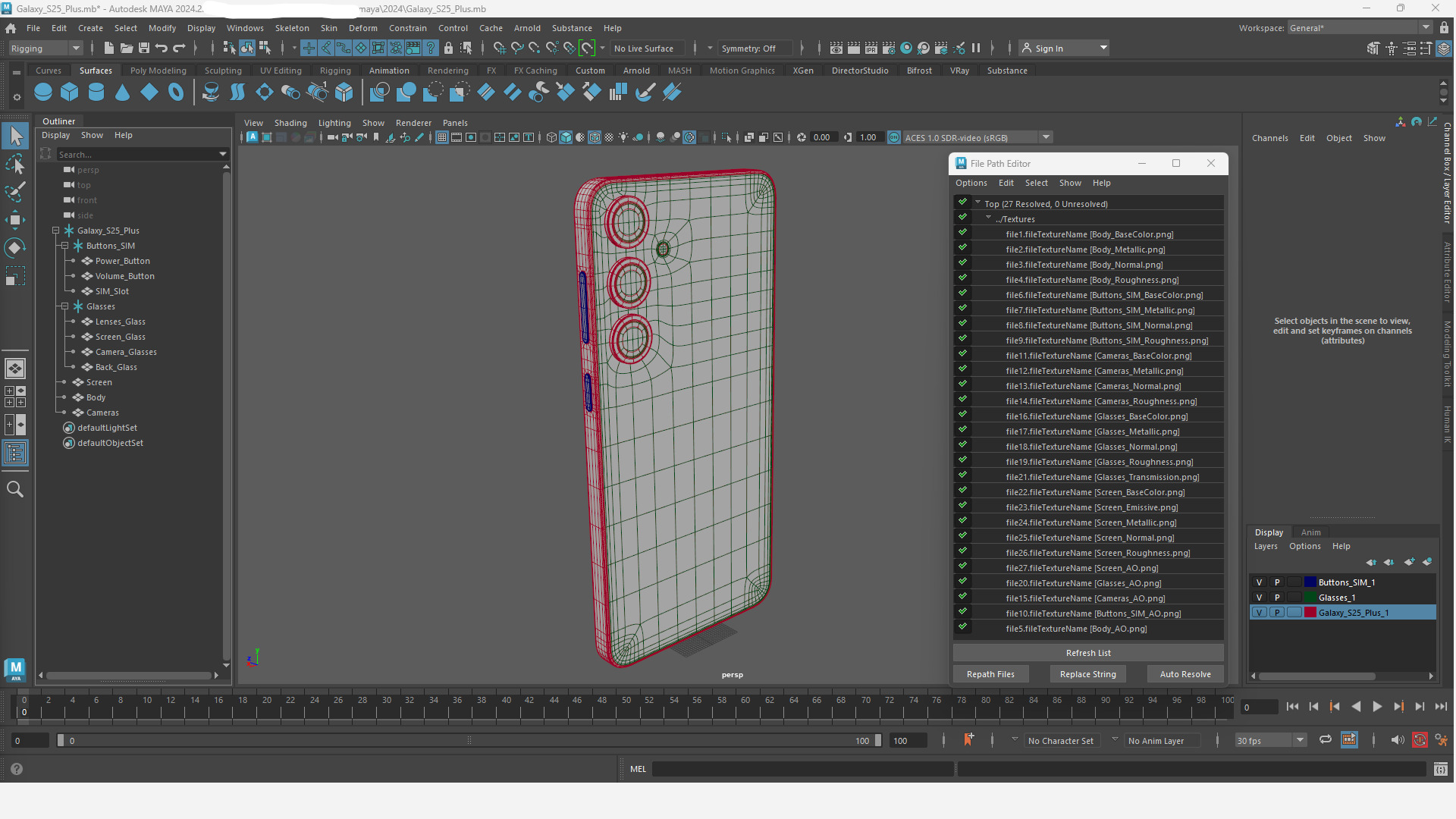
Task: Click the Outliner search magnifier icon
Action: click(x=15, y=489)
